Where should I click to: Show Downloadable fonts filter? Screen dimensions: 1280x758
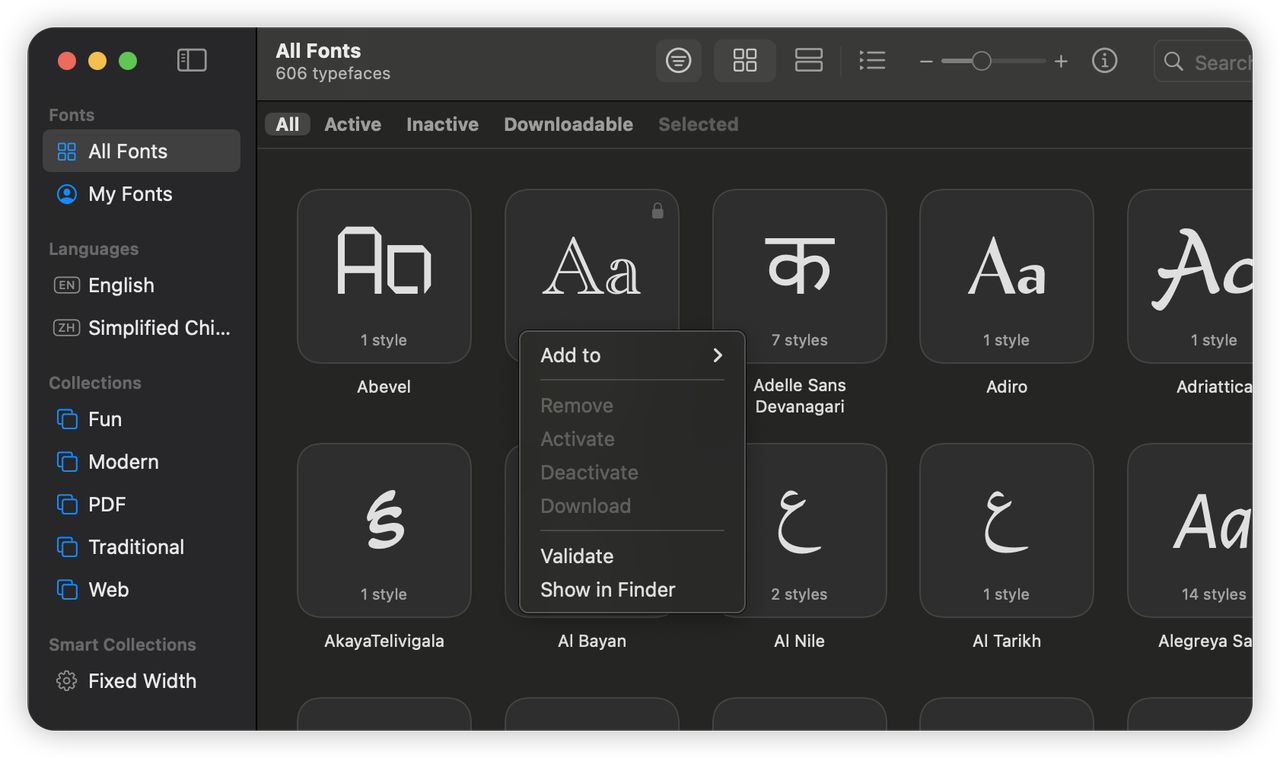[x=568, y=124]
